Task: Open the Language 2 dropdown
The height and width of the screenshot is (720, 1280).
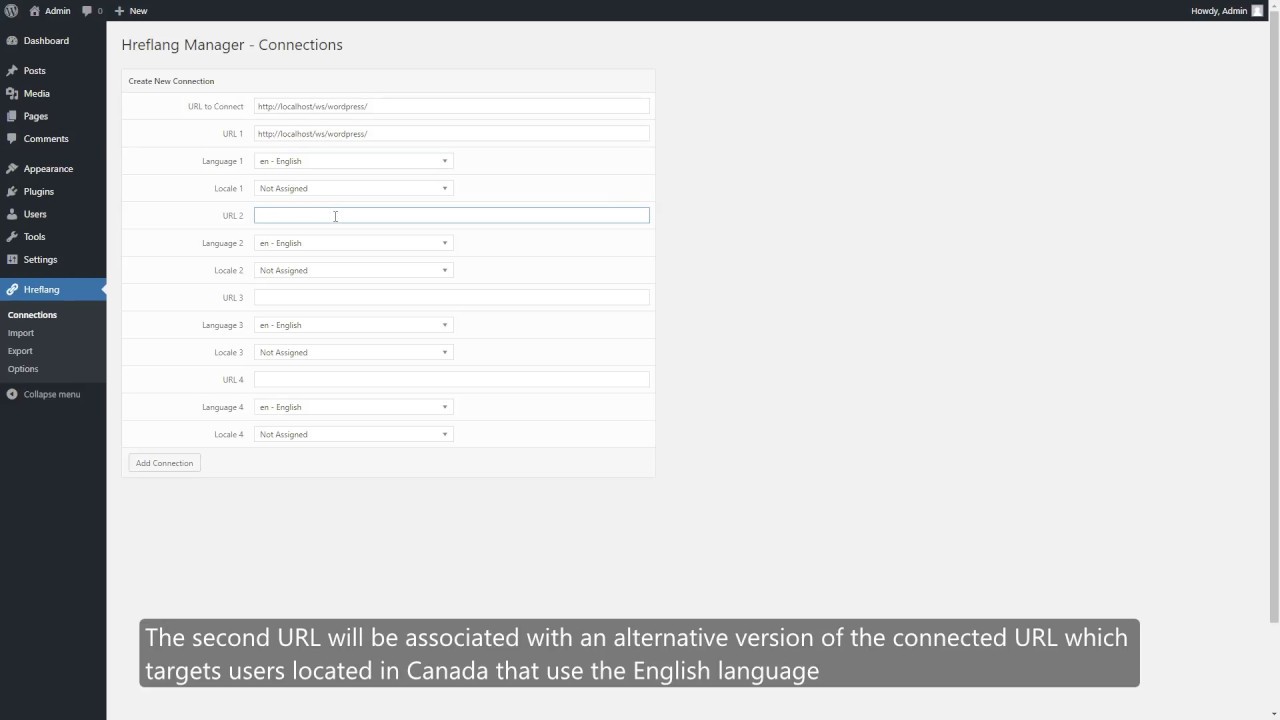Action: point(353,243)
